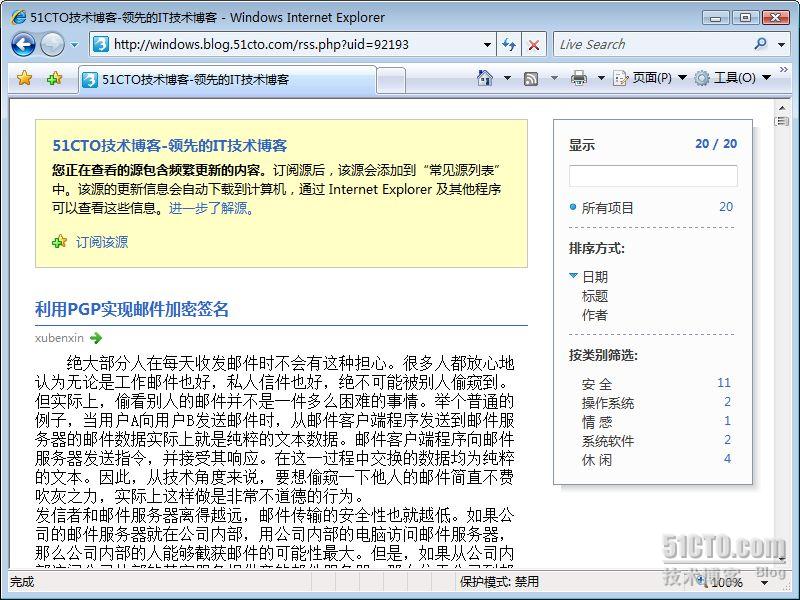Click the 进一步了解源 link
The image size is (800, 600).
(210, 208)
